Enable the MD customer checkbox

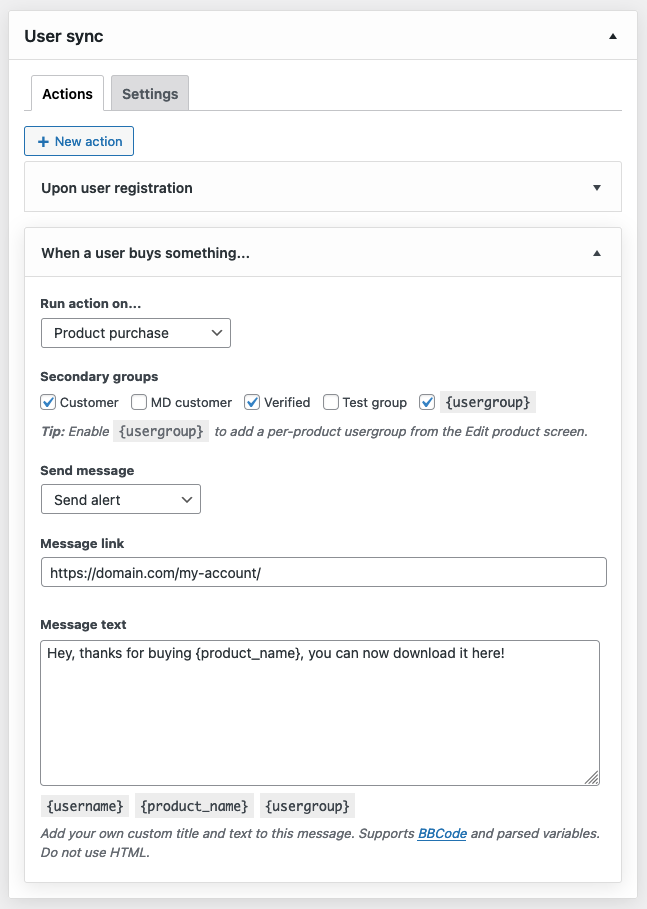point(139,402)
